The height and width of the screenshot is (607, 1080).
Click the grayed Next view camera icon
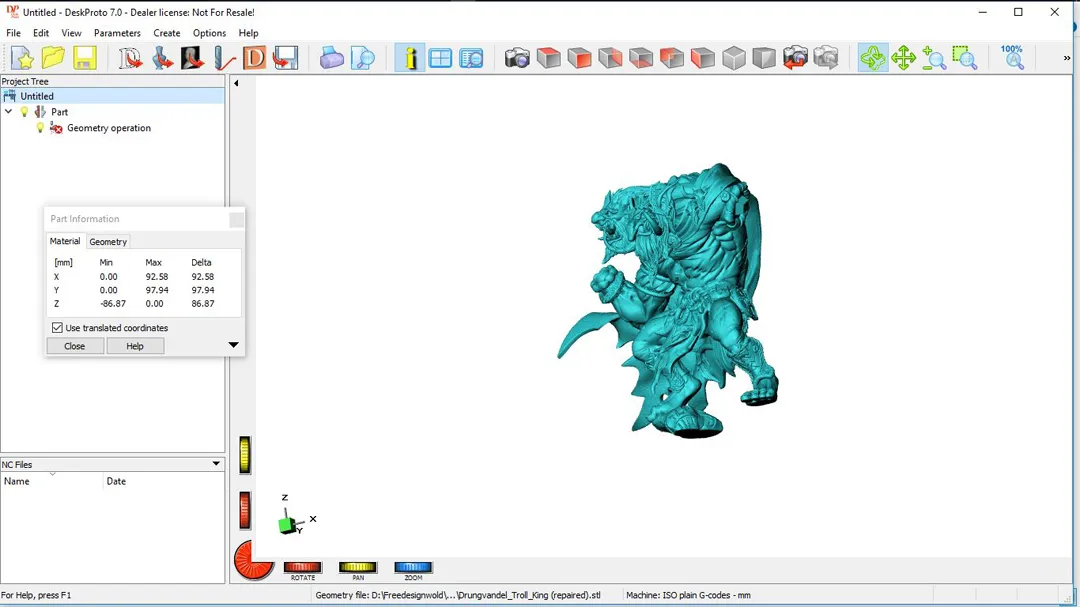pos(826,58)
